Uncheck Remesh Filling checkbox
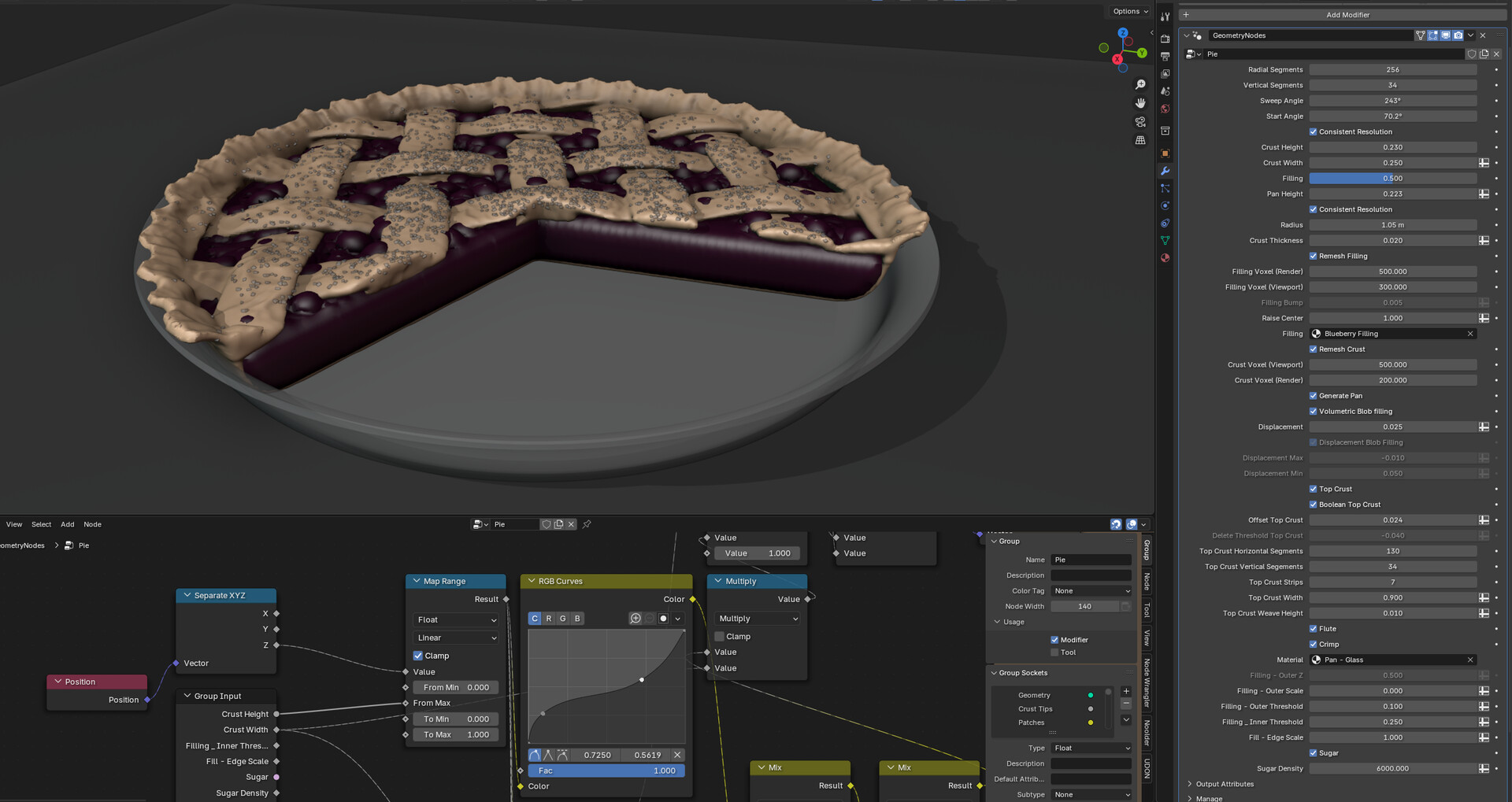 click(x=1313, y=256)
